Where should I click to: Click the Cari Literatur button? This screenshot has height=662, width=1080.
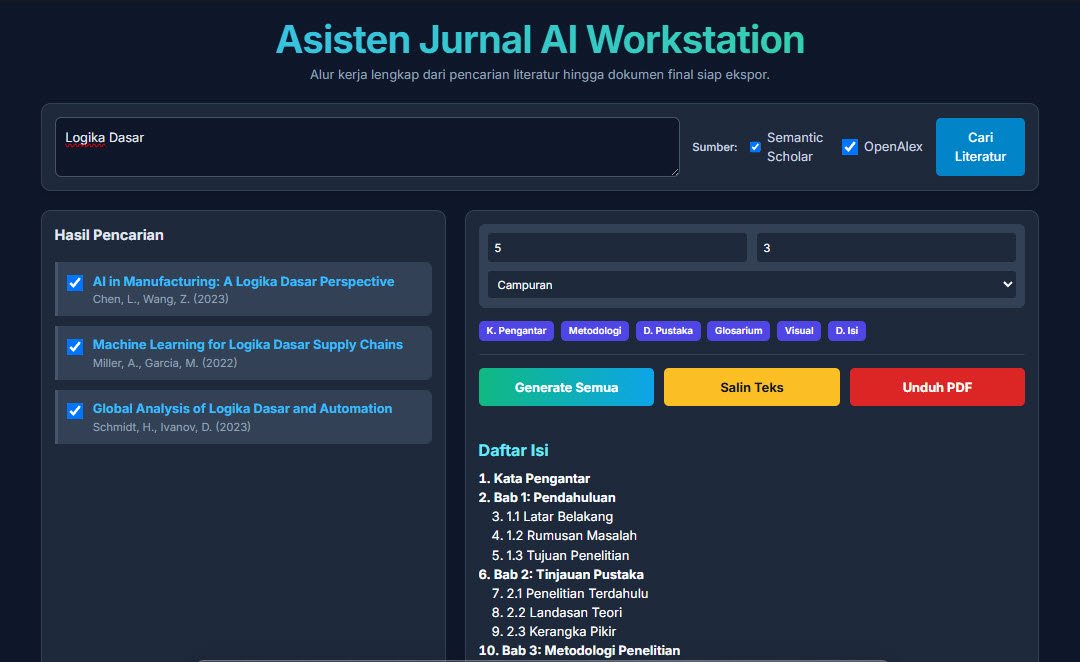pos(979,147)
